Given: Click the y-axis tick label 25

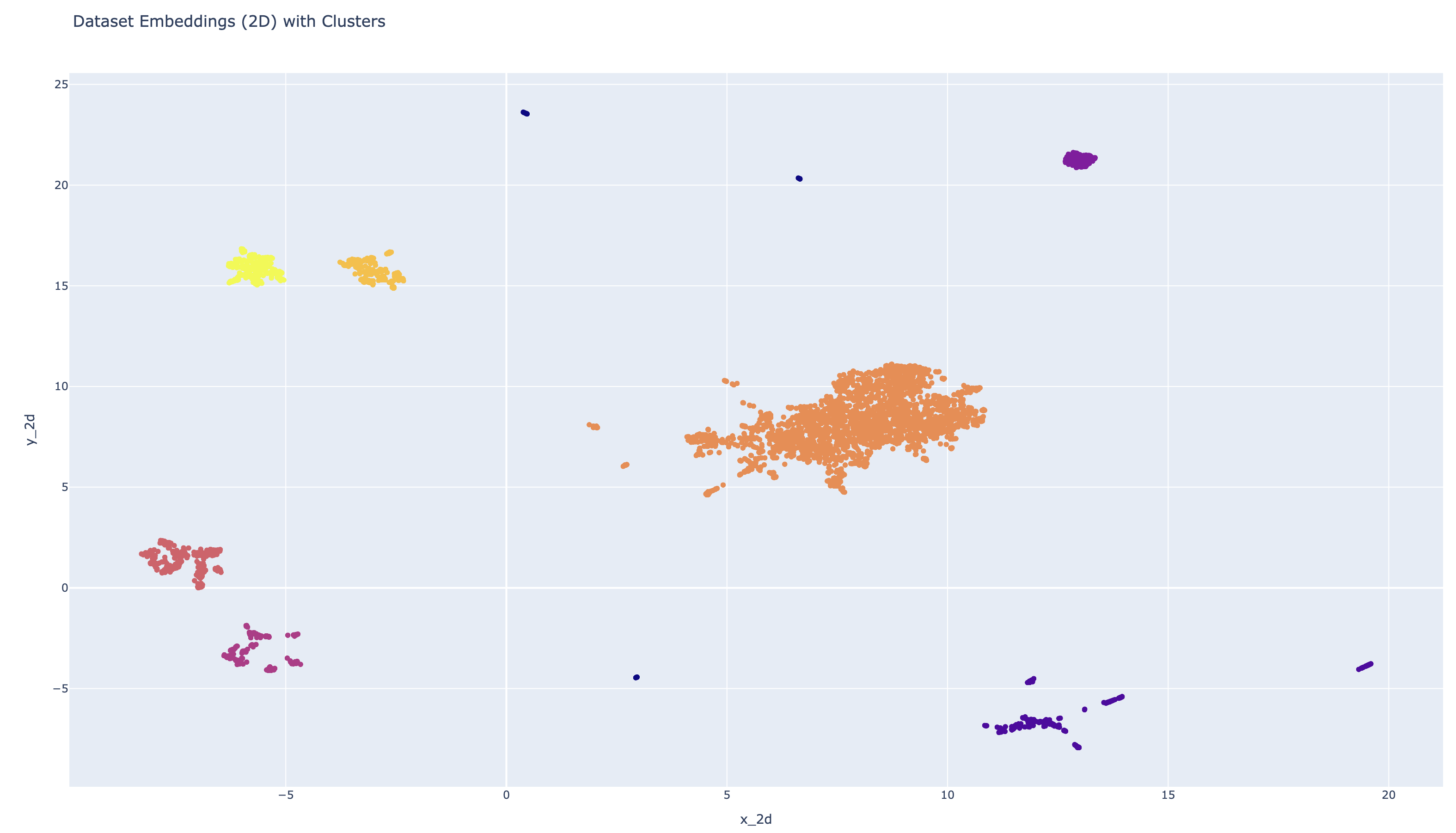Looking at the screenshot, I should coord(61,85).
